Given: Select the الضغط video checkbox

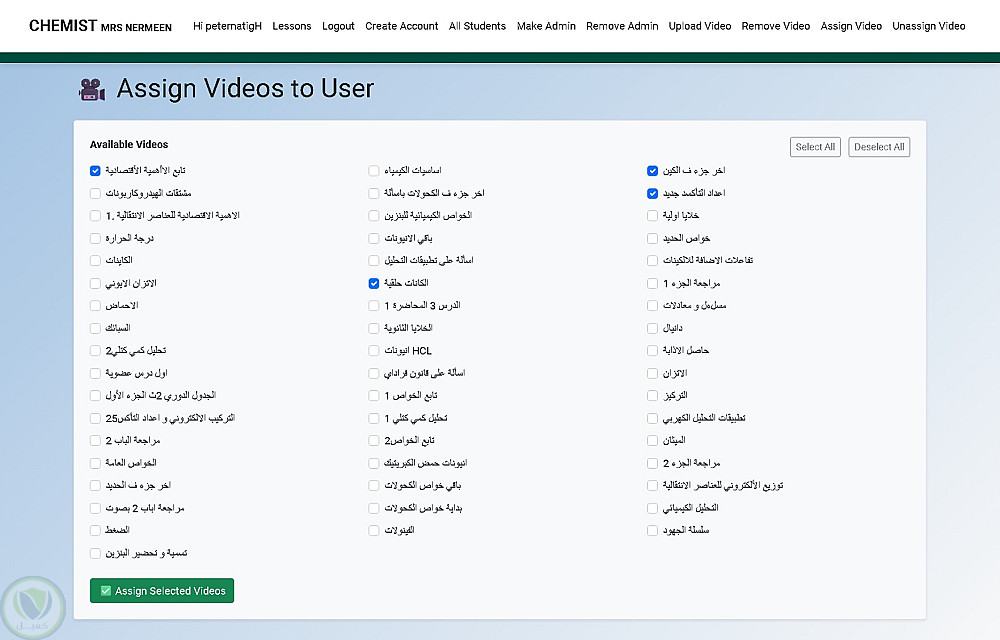Looking at the screenshot, I should pos(95,530).
